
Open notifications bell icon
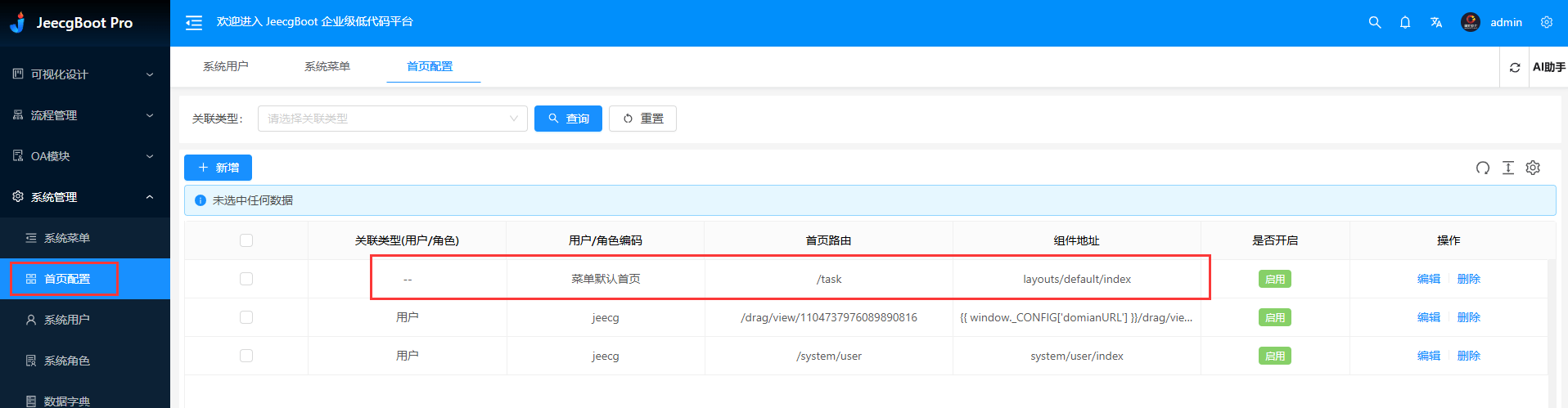coord(1405,23)
